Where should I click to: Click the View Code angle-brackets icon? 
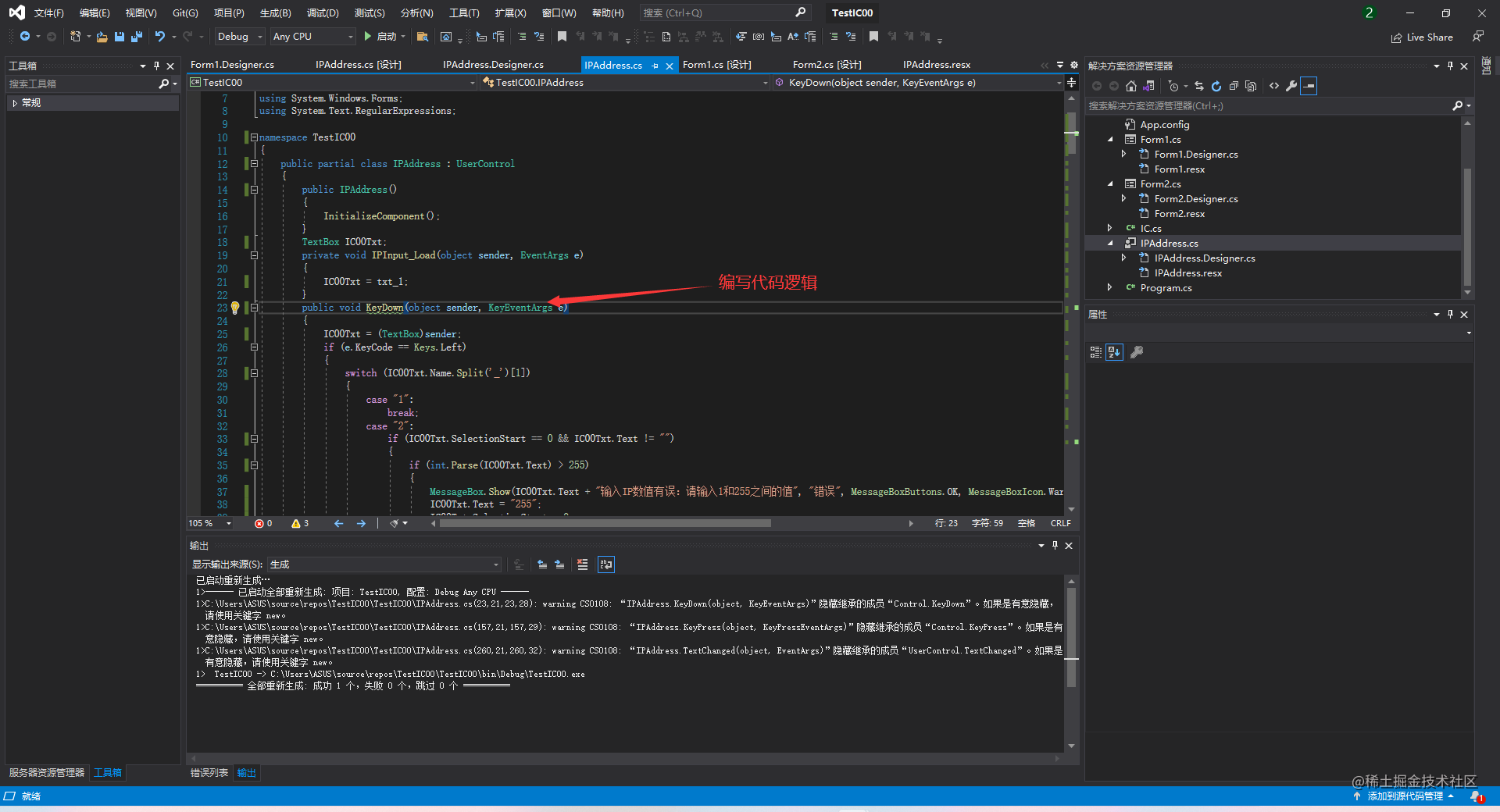1274,86
